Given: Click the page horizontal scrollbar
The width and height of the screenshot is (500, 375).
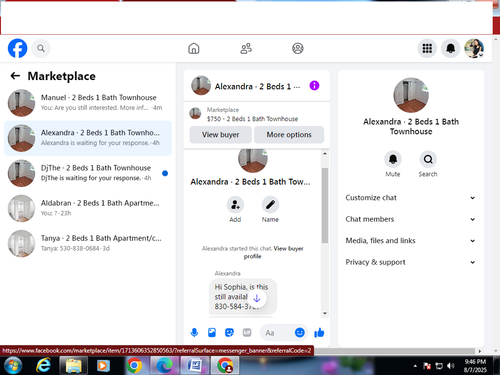Looking at the screenshot, I should coord(395,351).
